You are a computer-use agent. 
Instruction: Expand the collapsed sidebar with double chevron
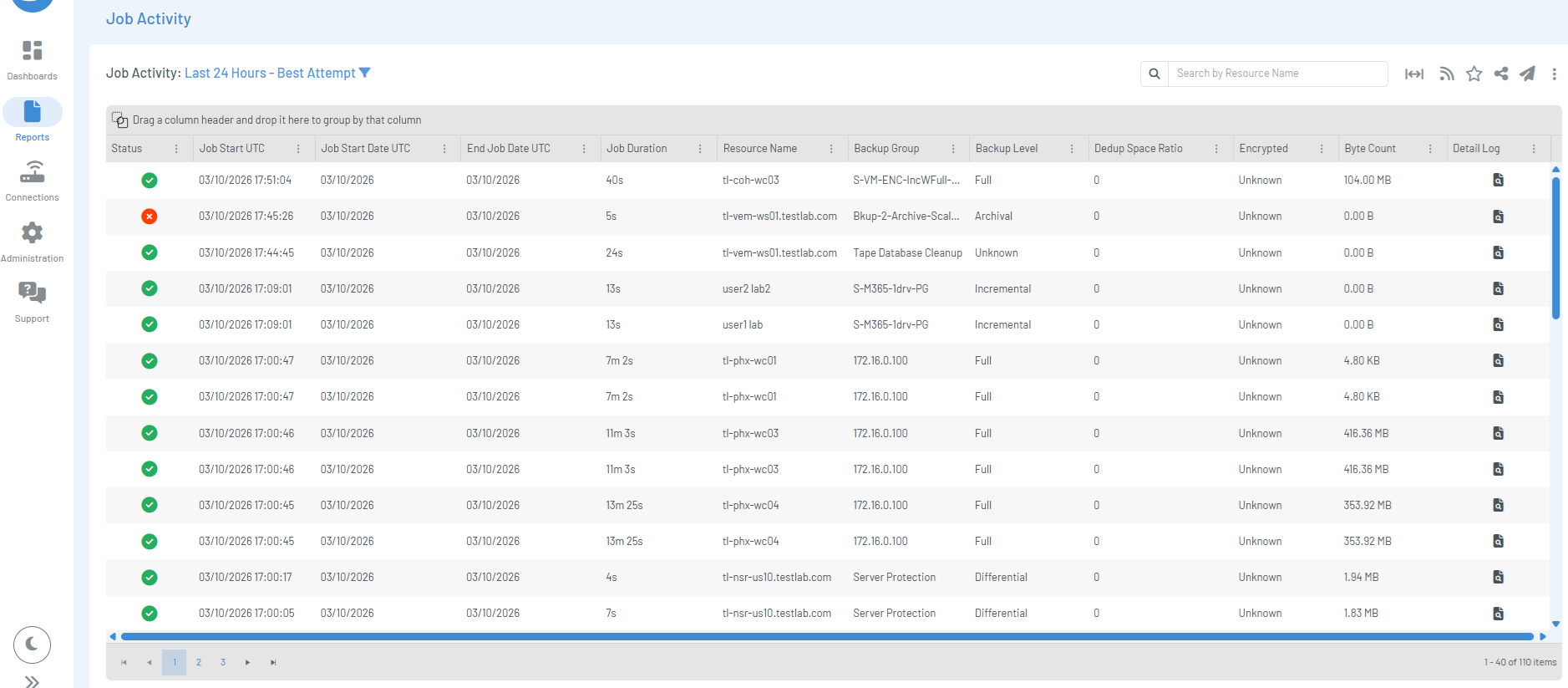pos(32,681)
